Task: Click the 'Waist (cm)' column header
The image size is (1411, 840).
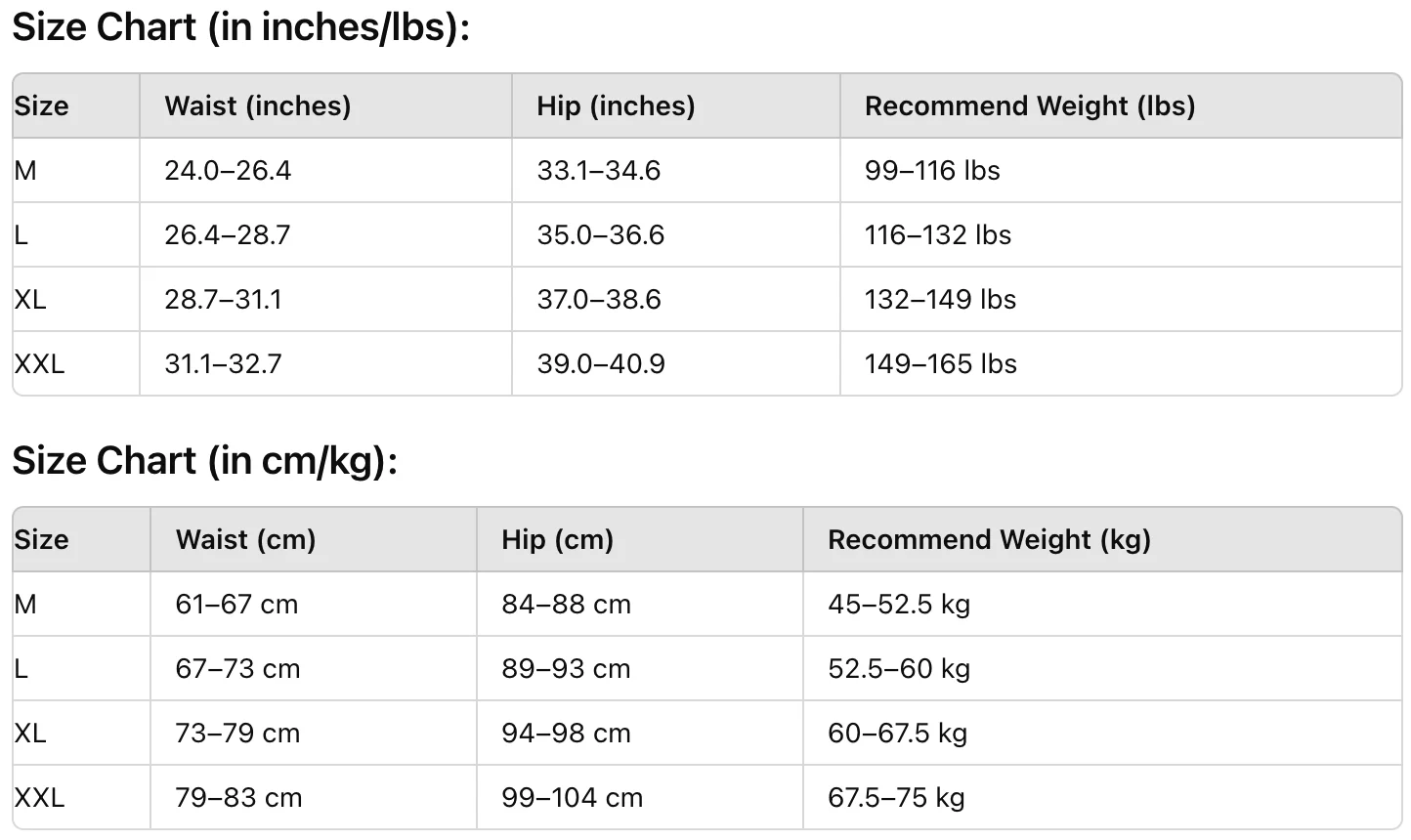Action: [245, 539]
